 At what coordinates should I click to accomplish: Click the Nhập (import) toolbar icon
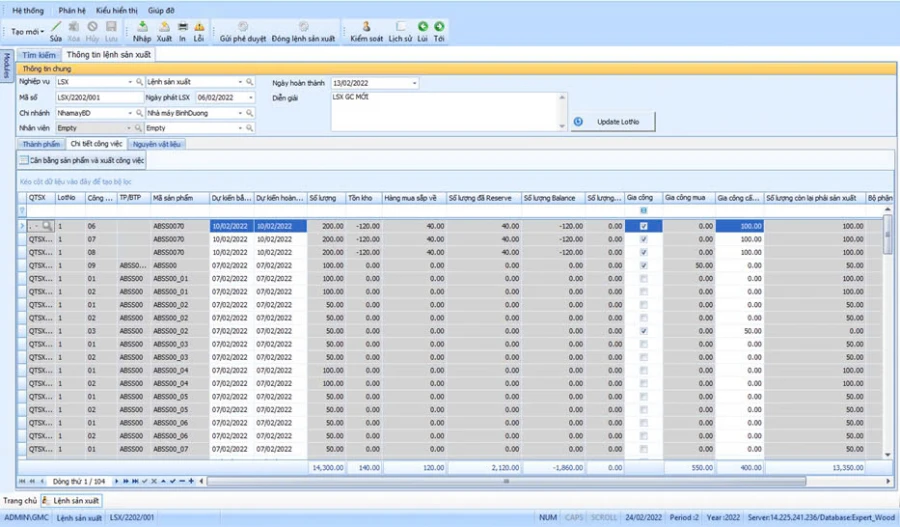[142, 27]
